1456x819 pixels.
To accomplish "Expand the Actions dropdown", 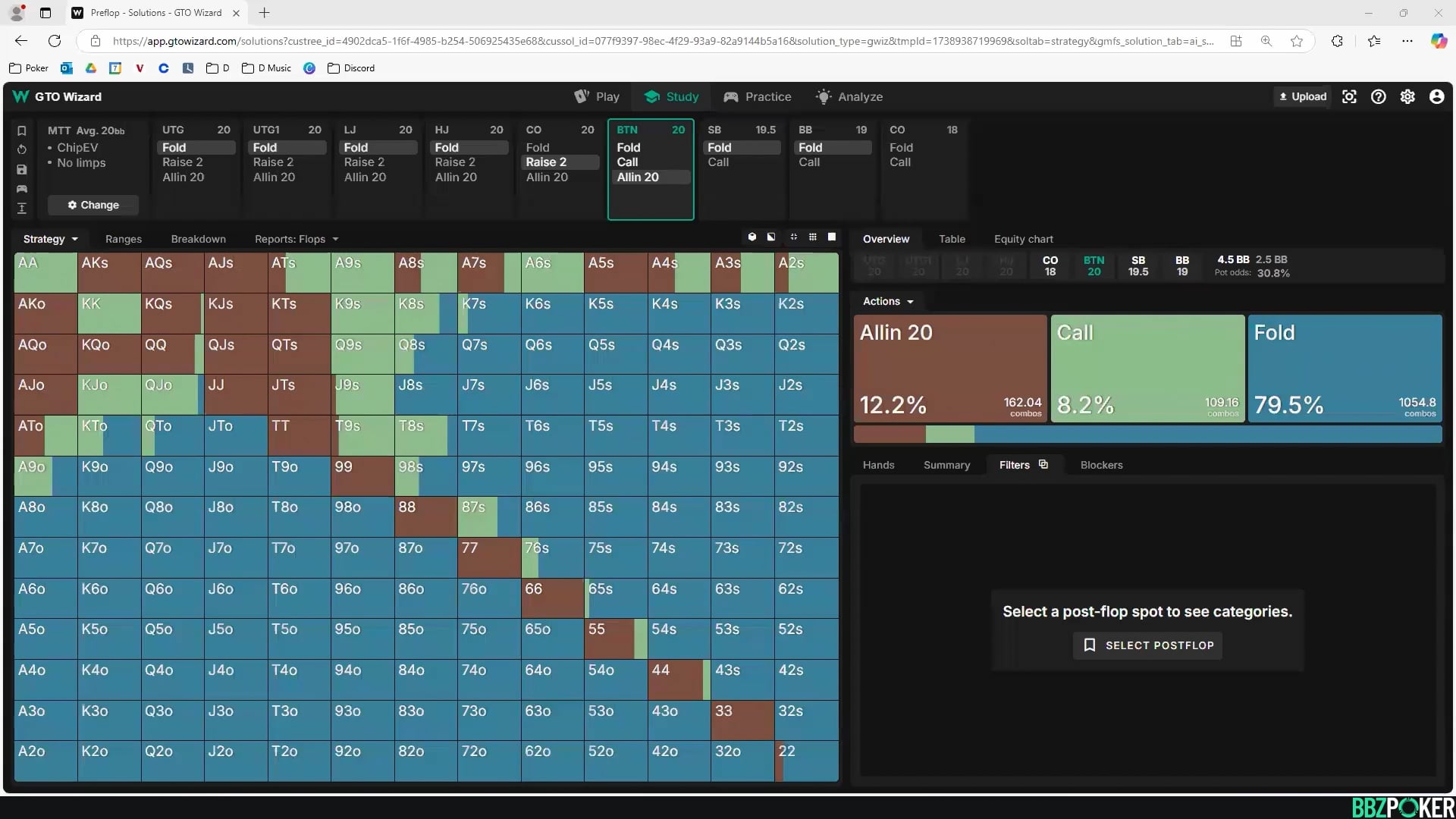I will (x=888, y=301).
